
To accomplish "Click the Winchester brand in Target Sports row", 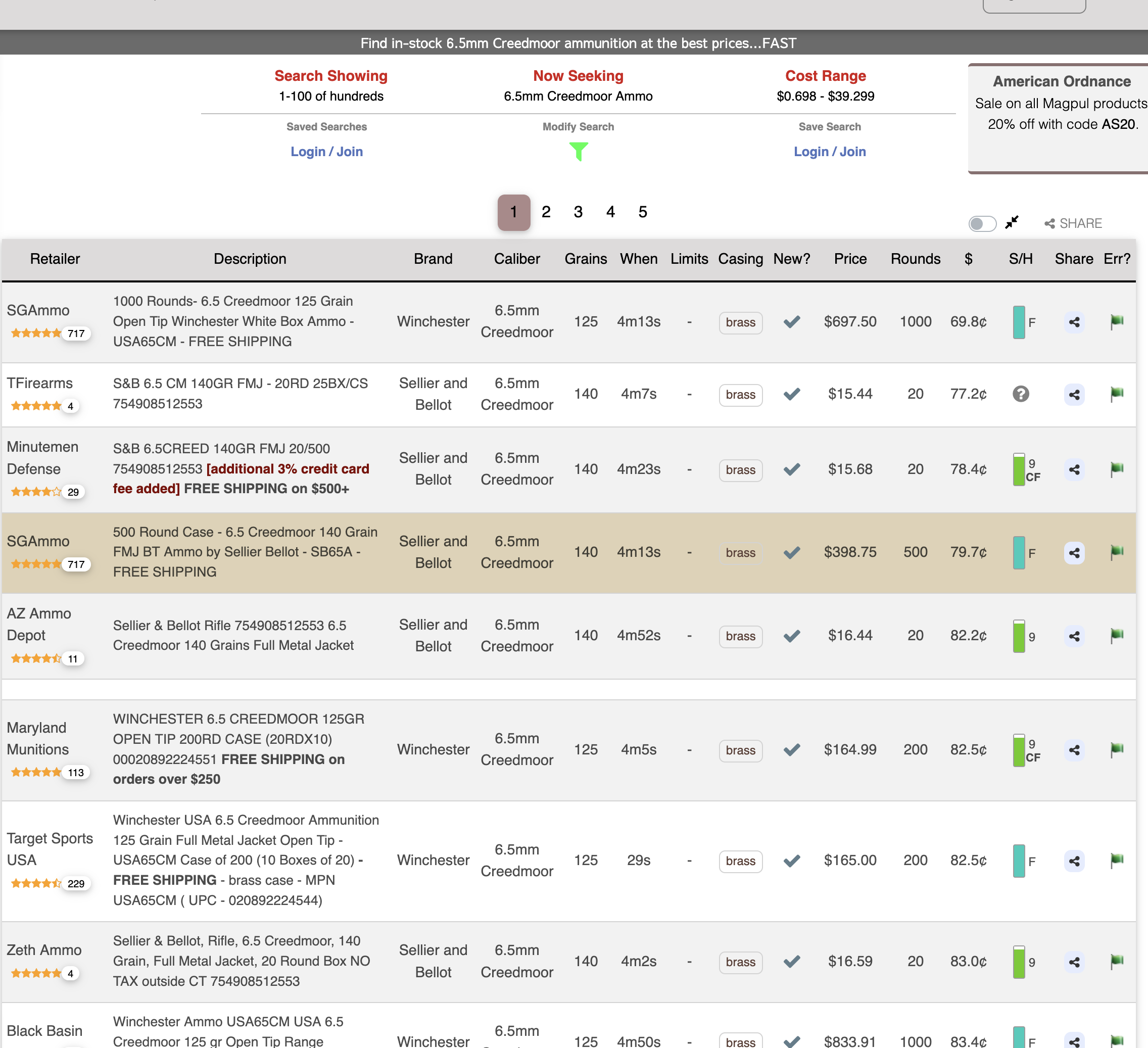I will [x=433, y=860].
